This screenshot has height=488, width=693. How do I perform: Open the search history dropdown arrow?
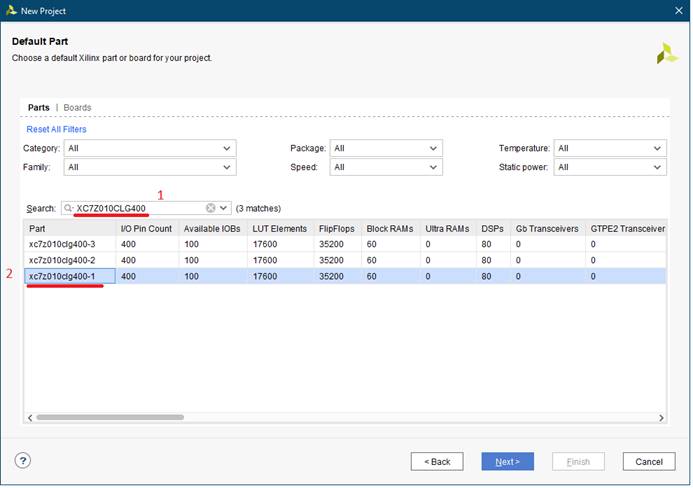tap(223, 208)
